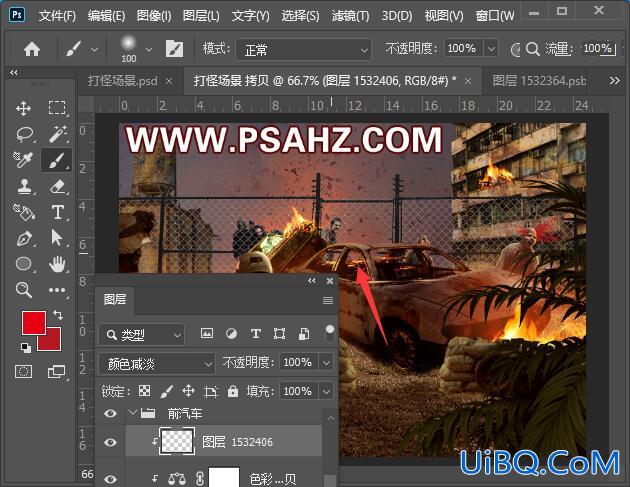Toggle the Brush Settings panel
The image size is (630, 487).
coord(174,49)
